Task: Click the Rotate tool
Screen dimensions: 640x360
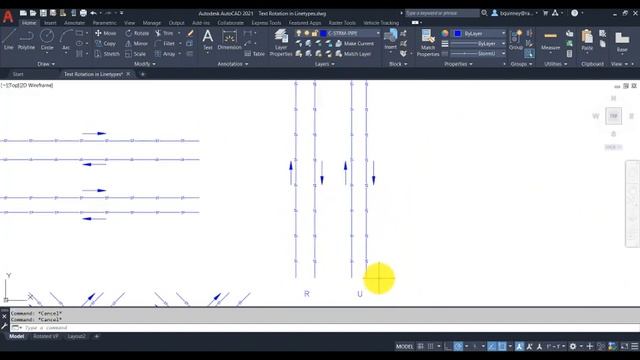Action: (137, 33)
